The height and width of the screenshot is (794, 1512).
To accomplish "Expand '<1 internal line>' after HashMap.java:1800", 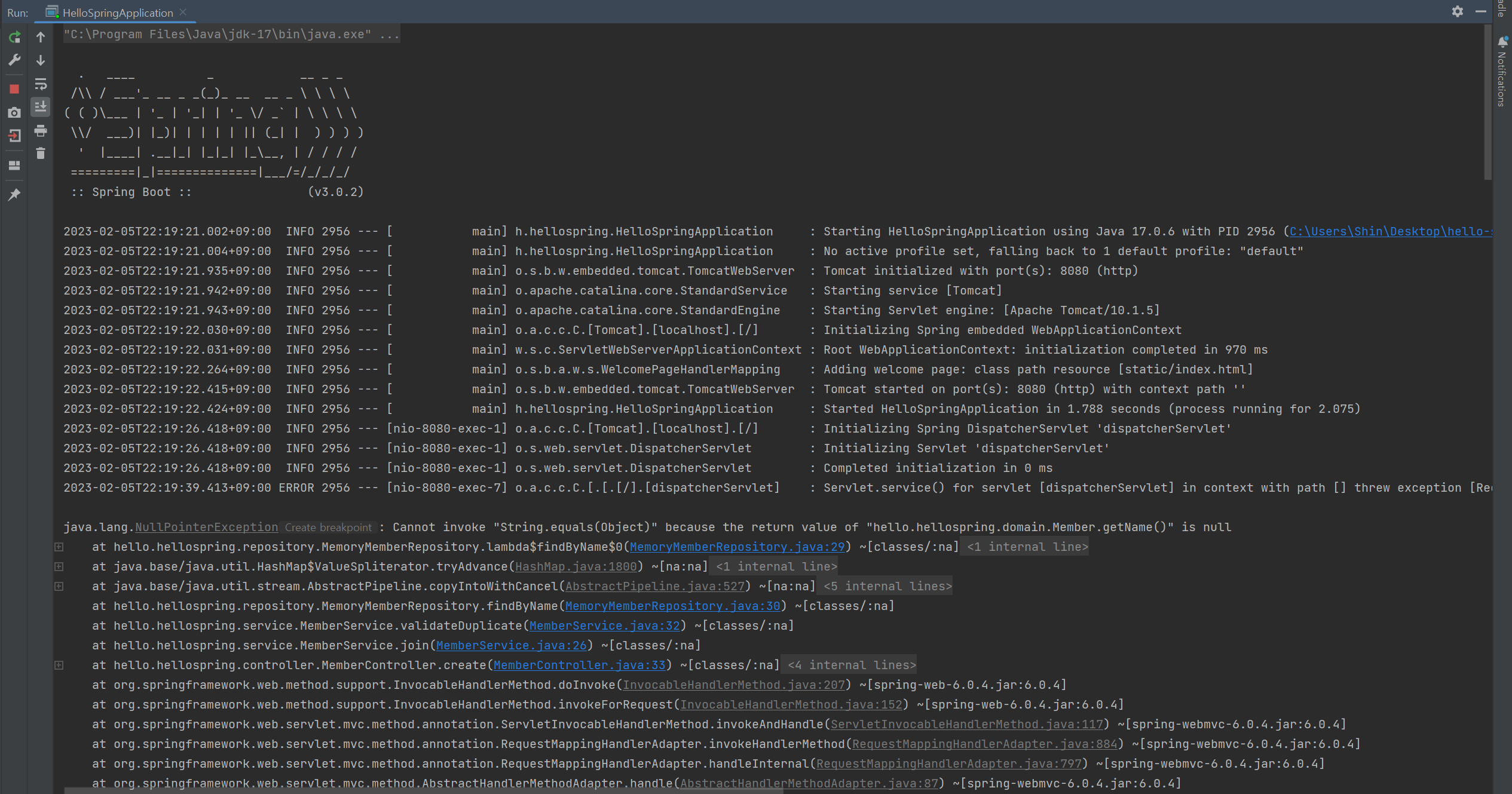I will 773,566.
